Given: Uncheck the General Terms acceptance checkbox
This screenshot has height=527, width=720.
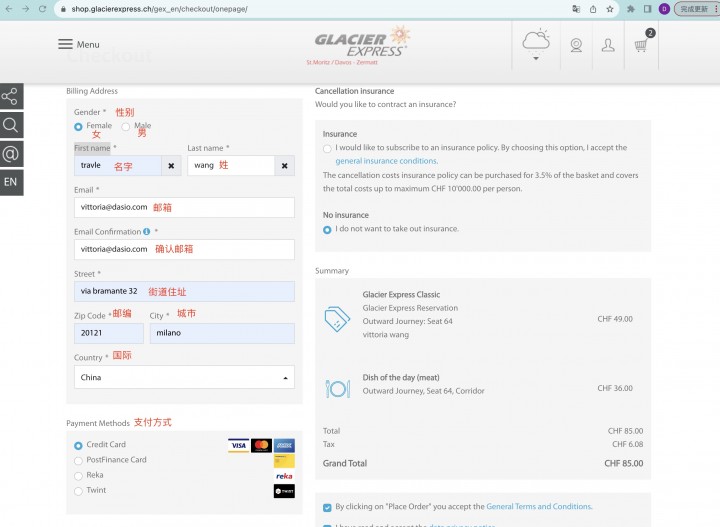Looking at the screenshot, I should (x=327, y=507).
